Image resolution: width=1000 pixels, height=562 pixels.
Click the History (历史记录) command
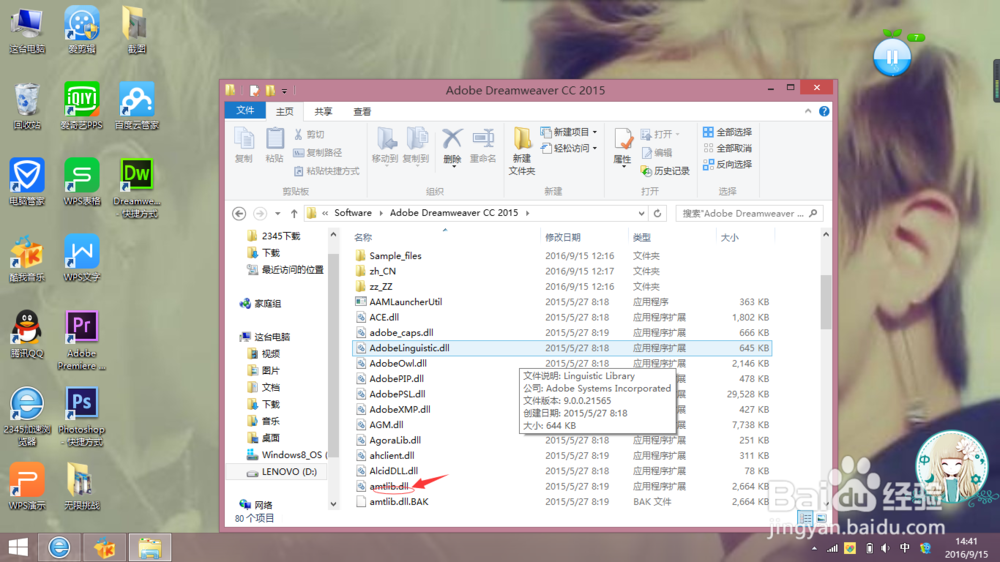click(665, 171)
